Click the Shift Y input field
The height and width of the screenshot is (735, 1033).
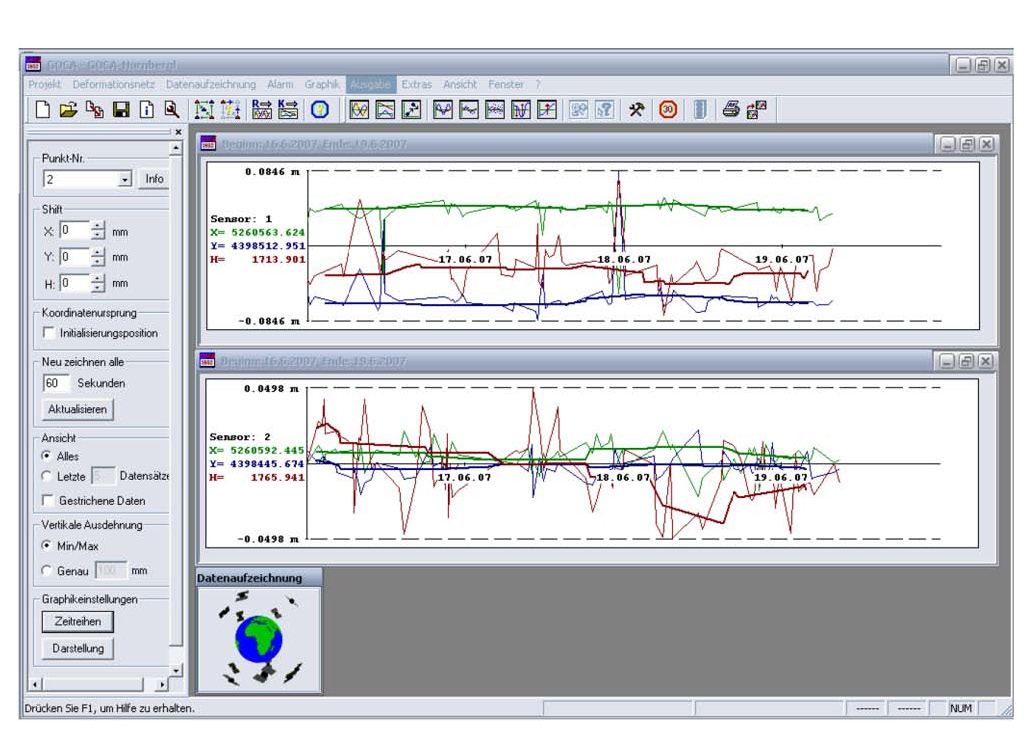tap(74, 257)
